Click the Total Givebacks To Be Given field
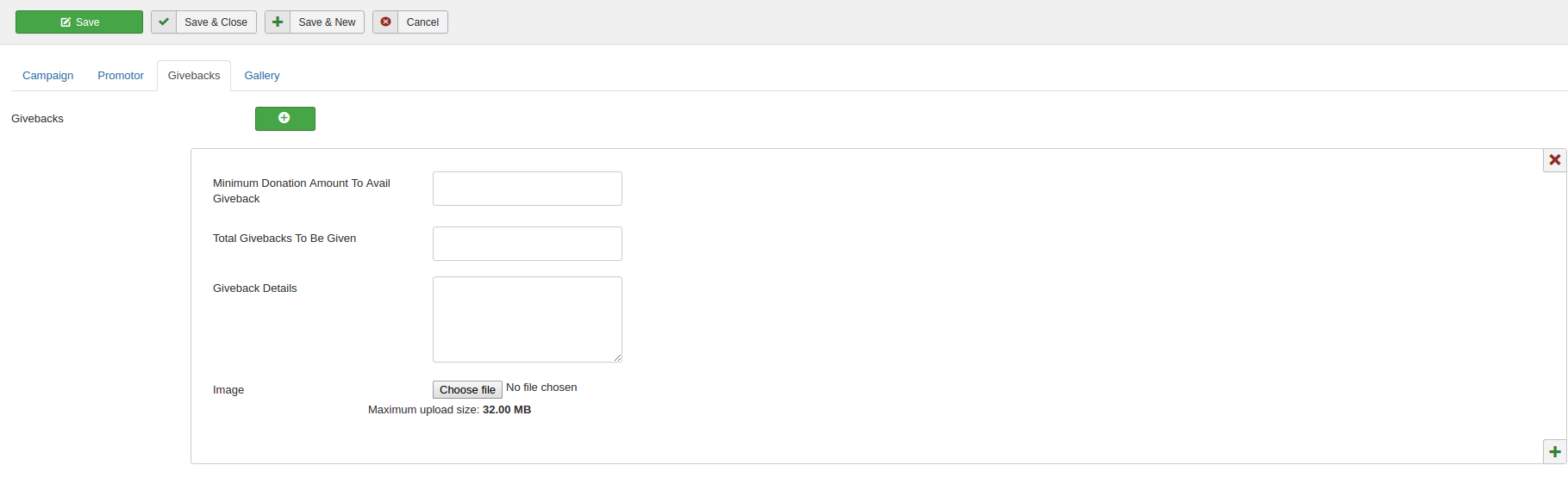The image size is (1568, 490). tap(527, 244)
